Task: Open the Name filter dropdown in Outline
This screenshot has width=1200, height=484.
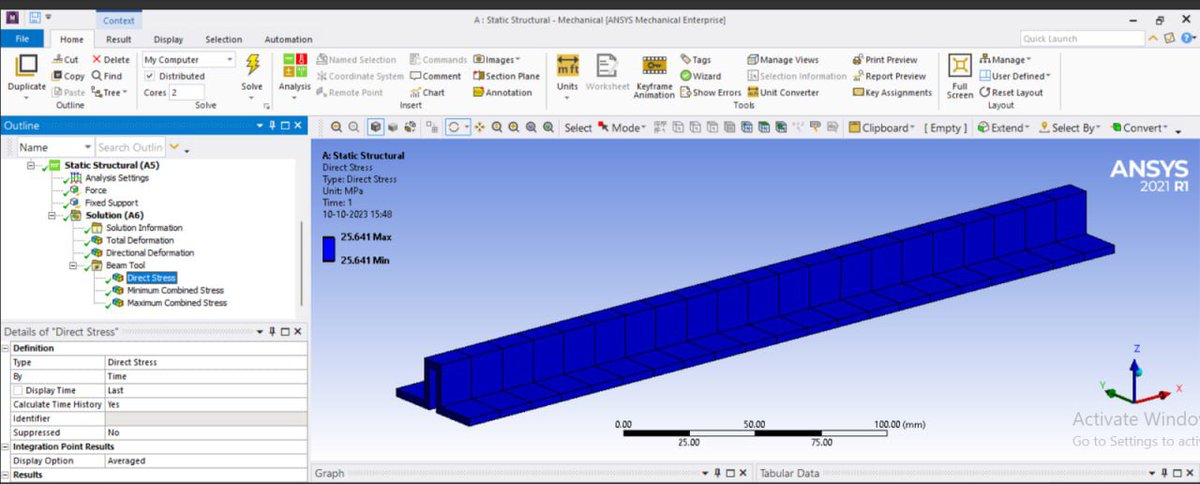Action: (55, 147)
